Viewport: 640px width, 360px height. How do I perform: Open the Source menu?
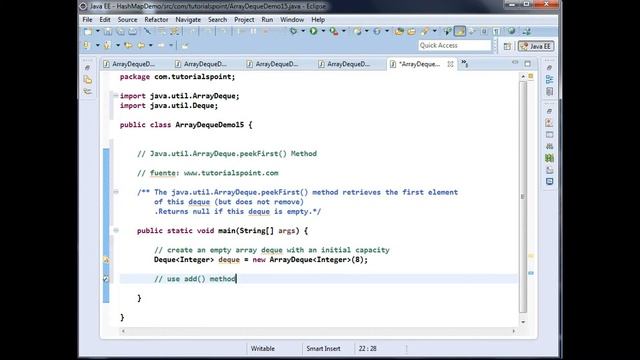pos(127,20)
